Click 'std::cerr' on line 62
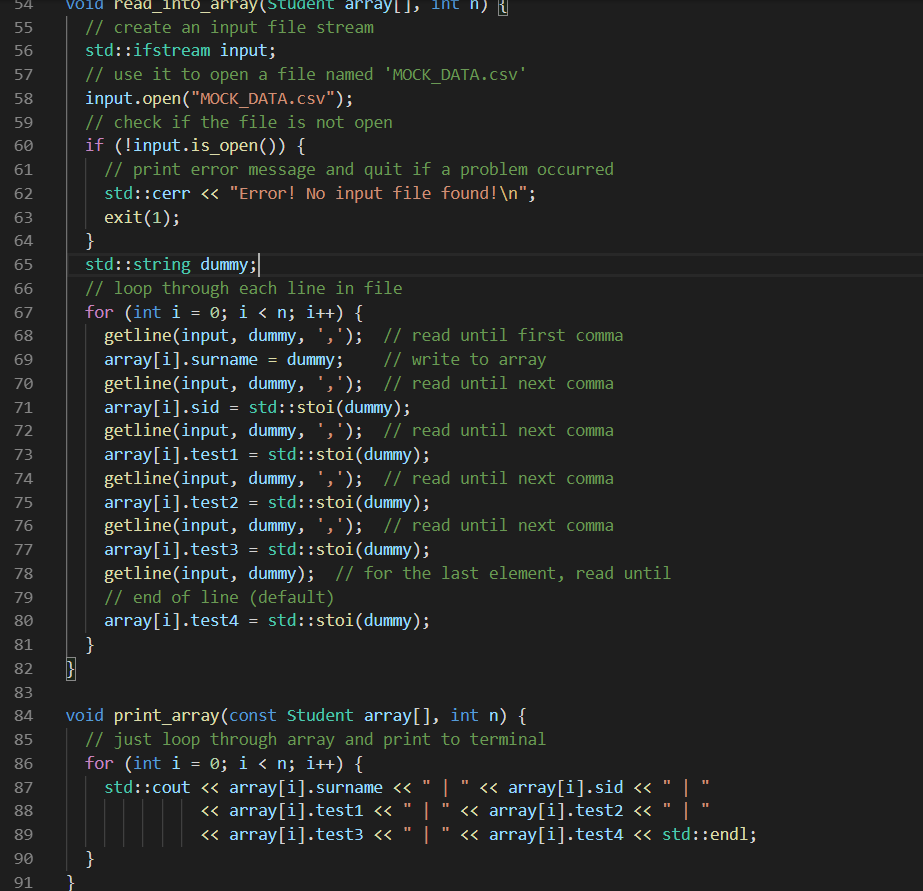This screenshot has height=891, width=923. click(x=147, y=193)
